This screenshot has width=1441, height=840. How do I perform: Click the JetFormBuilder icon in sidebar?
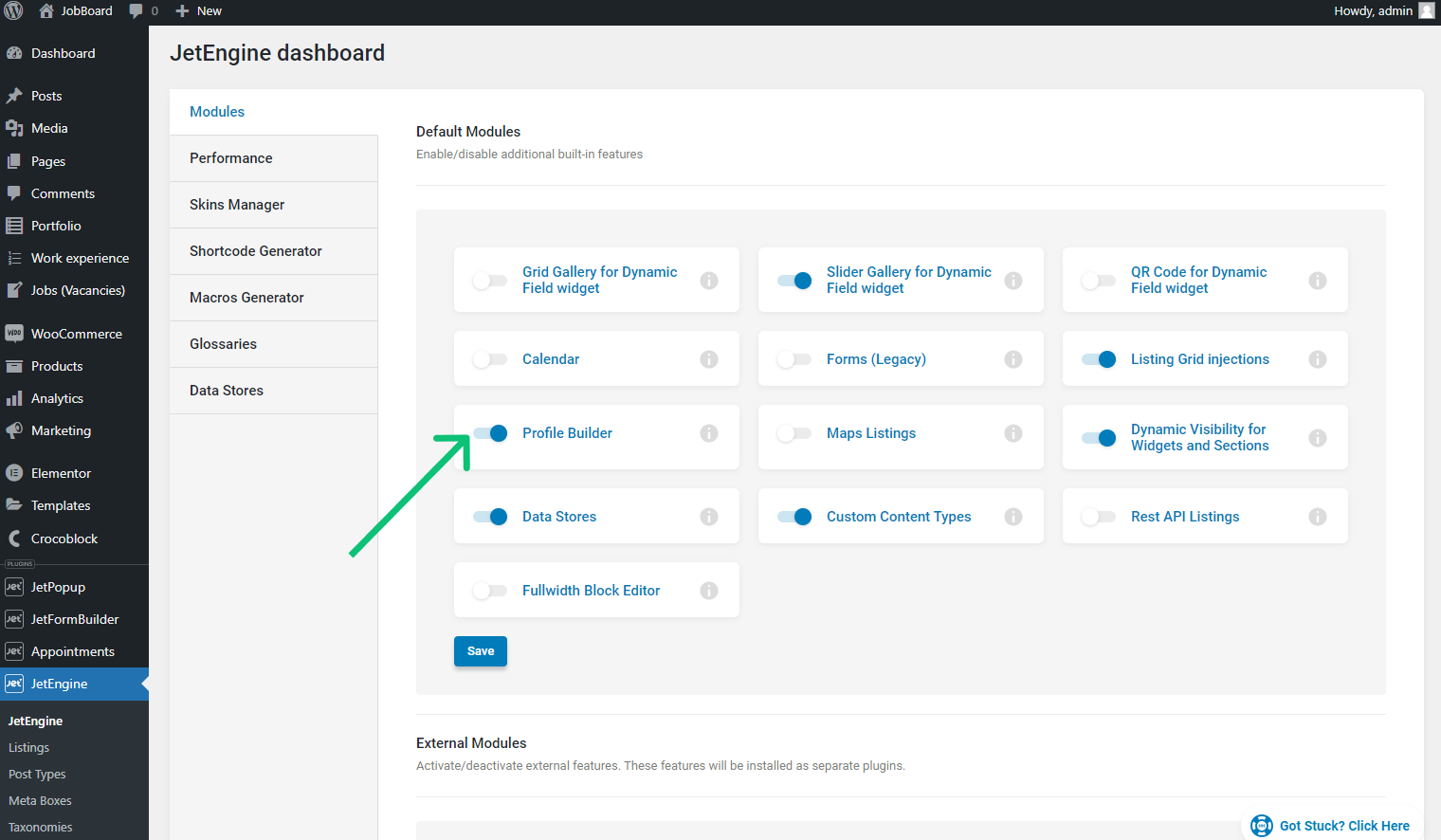(14, 619)
